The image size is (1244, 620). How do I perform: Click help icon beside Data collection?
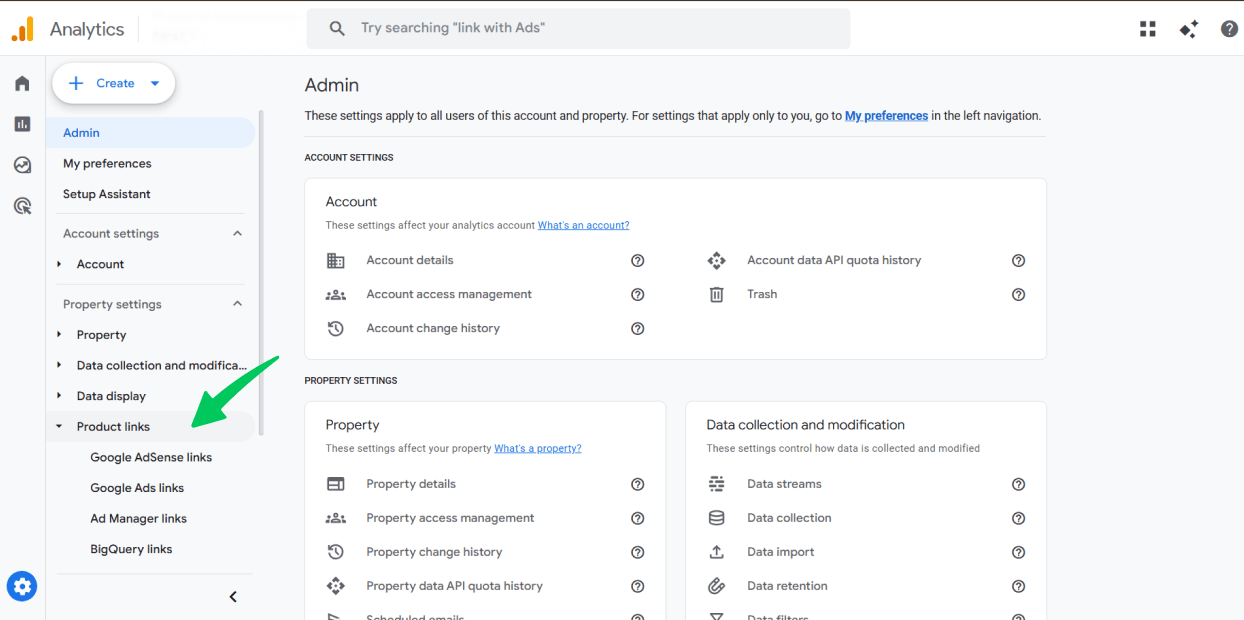[x=1019, y=519]
